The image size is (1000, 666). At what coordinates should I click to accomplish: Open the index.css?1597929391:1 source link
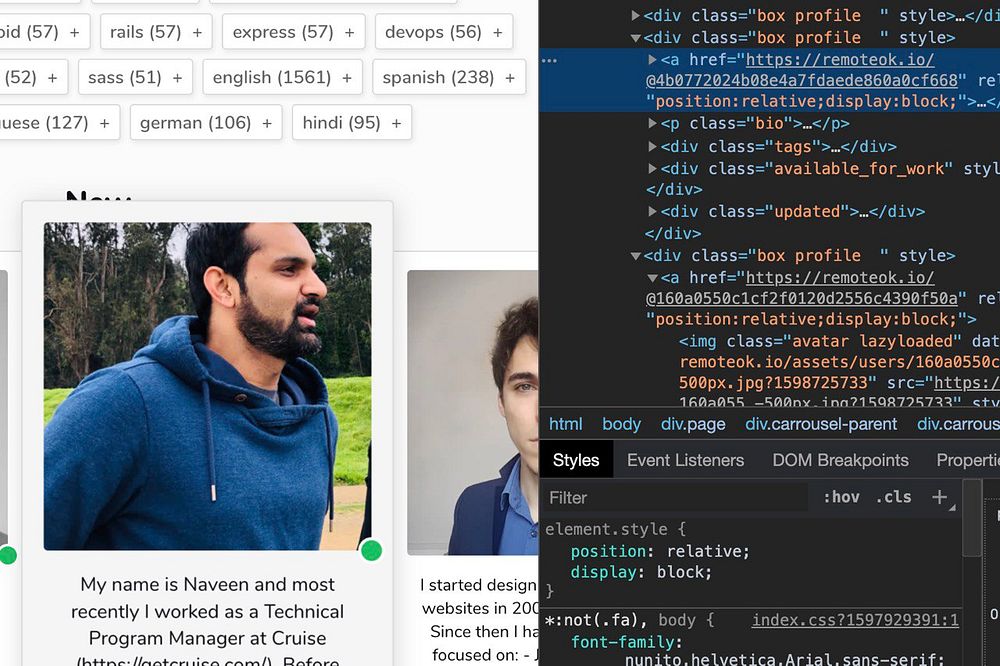tap(855, 620)
